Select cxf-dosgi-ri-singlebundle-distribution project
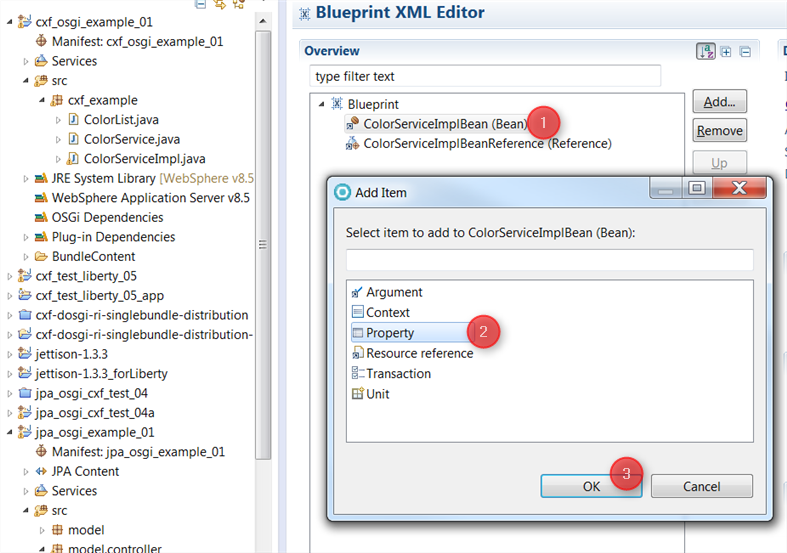 point(142,315)
